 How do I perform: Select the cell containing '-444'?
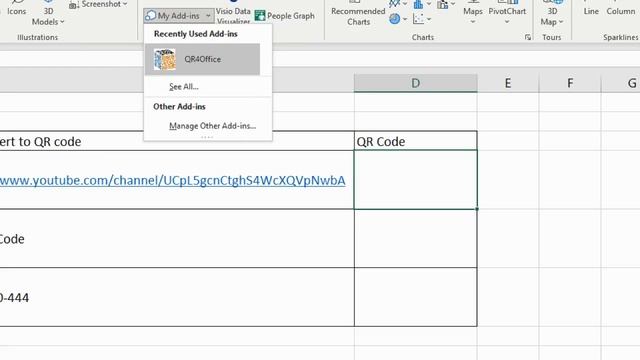177,297
